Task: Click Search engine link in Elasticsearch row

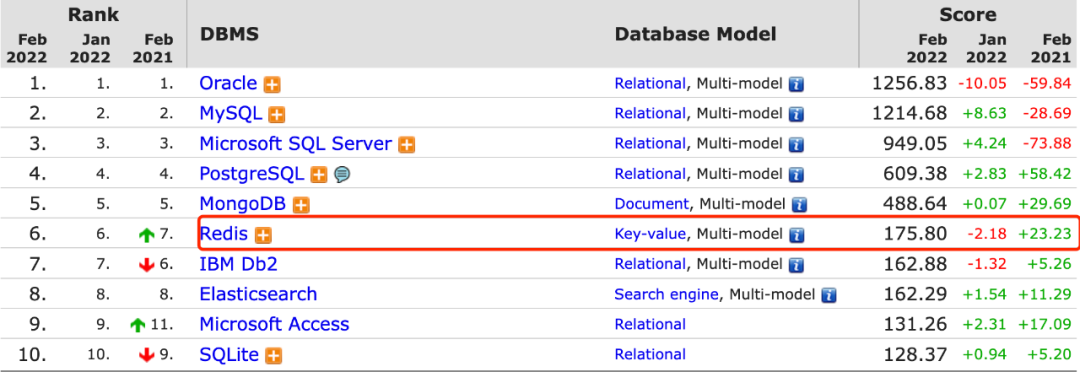Action: (667, 295)
